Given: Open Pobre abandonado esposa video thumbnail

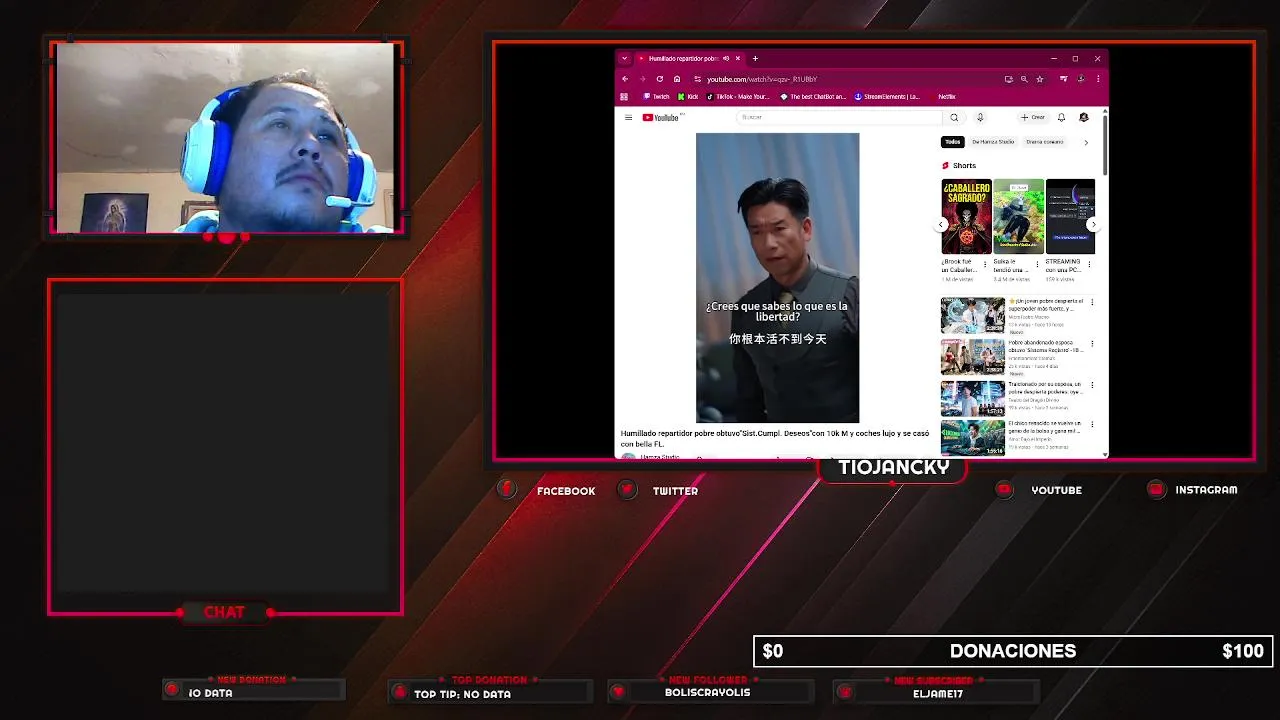Looking at the screenshot, I should [973, 357].
